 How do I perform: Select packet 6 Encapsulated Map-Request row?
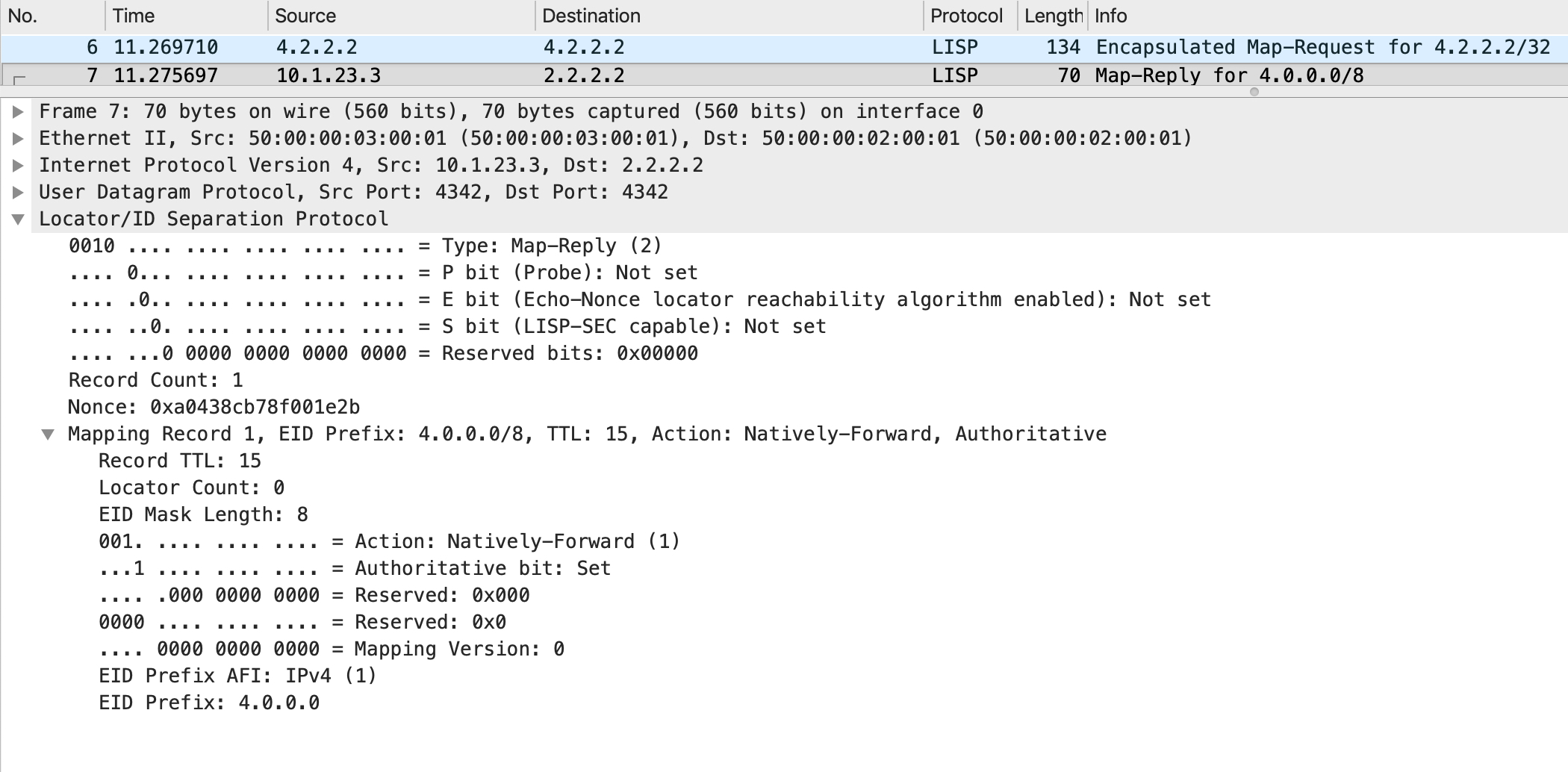click(784, 48)
